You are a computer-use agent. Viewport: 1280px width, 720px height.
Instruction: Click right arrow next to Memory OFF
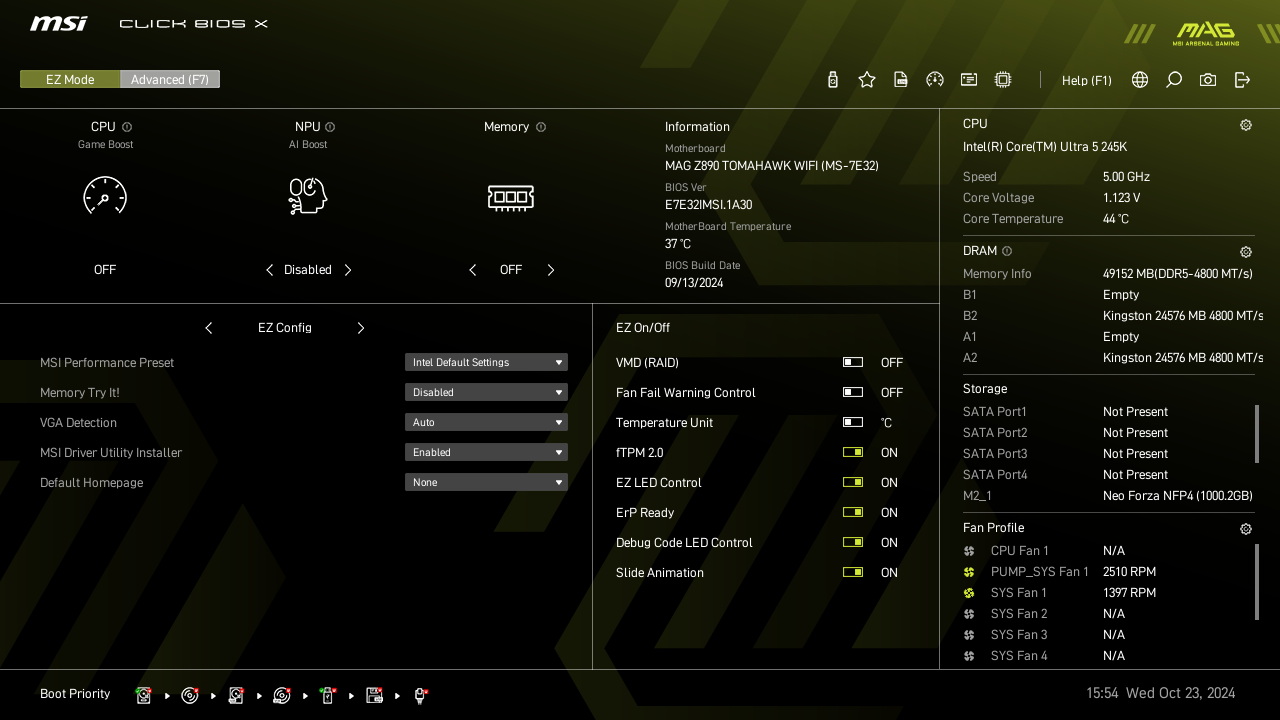pos(551,270)
